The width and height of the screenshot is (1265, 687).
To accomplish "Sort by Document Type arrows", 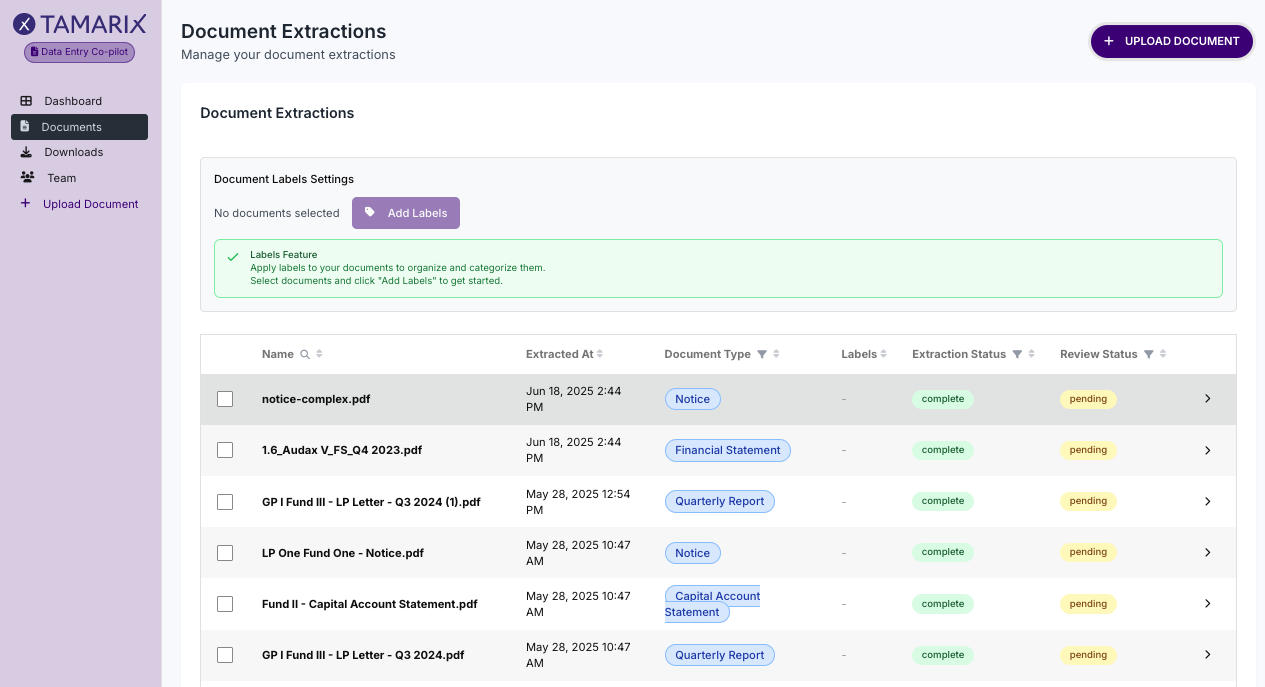I will (776, 354).
